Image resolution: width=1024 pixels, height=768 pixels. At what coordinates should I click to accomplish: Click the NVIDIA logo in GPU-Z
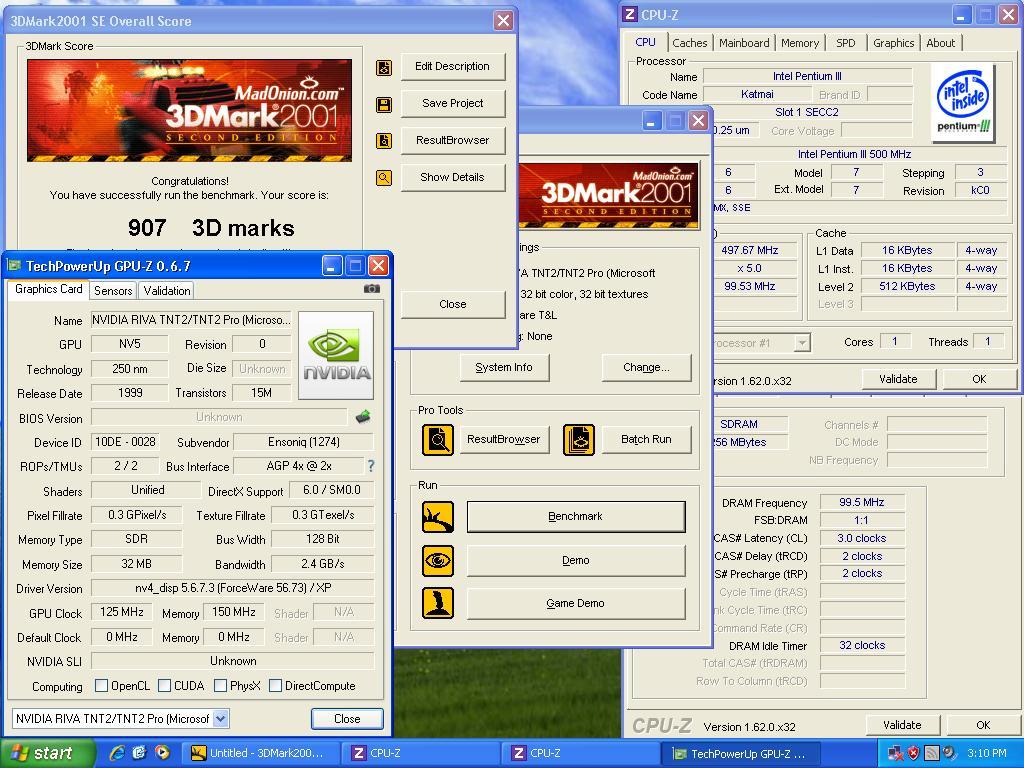click(336, 355)
